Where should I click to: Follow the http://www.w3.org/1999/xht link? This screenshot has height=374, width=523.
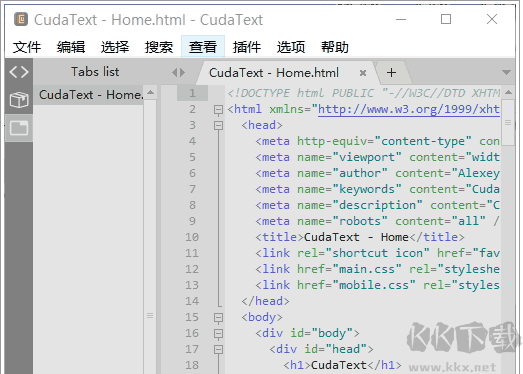click(409, 109)
